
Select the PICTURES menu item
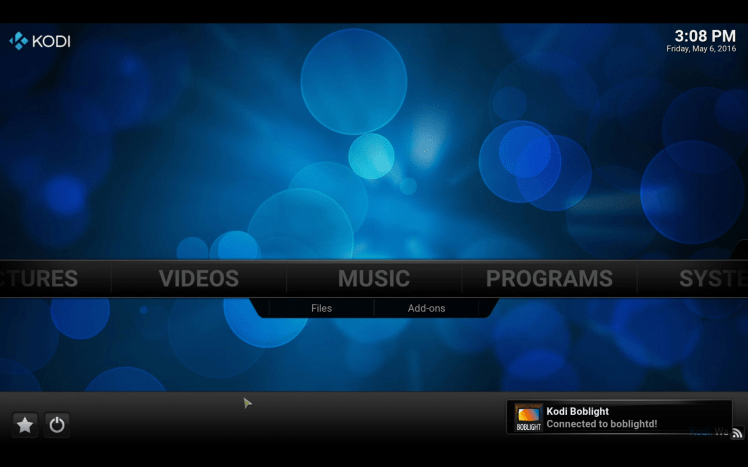pyautogui.click(x=39, y=279)
